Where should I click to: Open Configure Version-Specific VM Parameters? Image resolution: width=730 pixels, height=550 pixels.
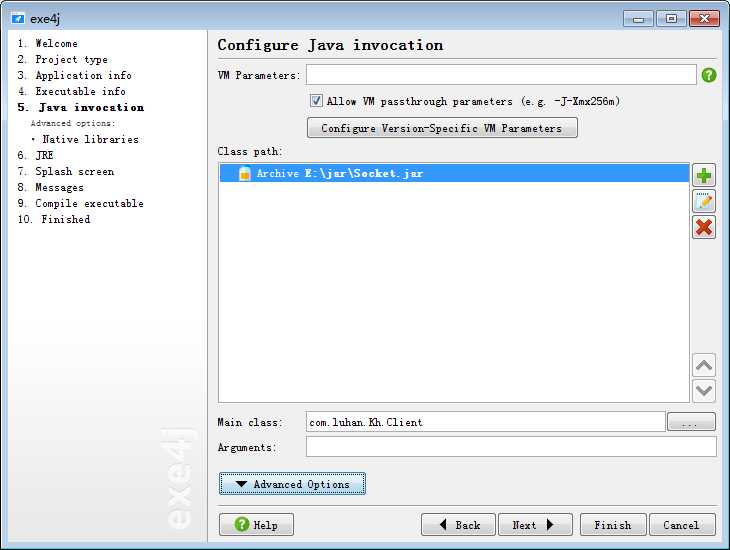coord(442,128)
